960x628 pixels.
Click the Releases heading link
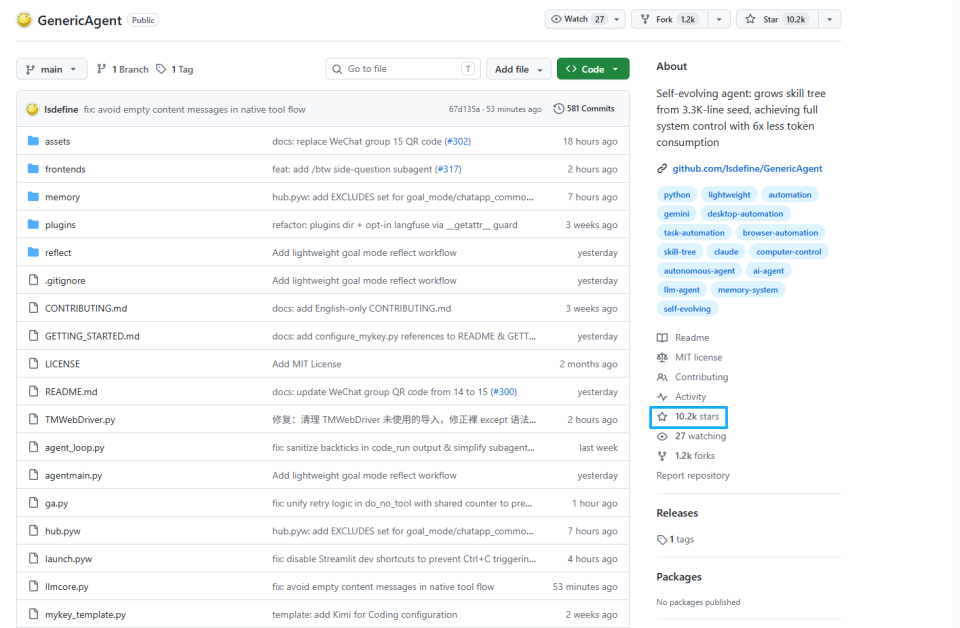click(x=677, y=513)
